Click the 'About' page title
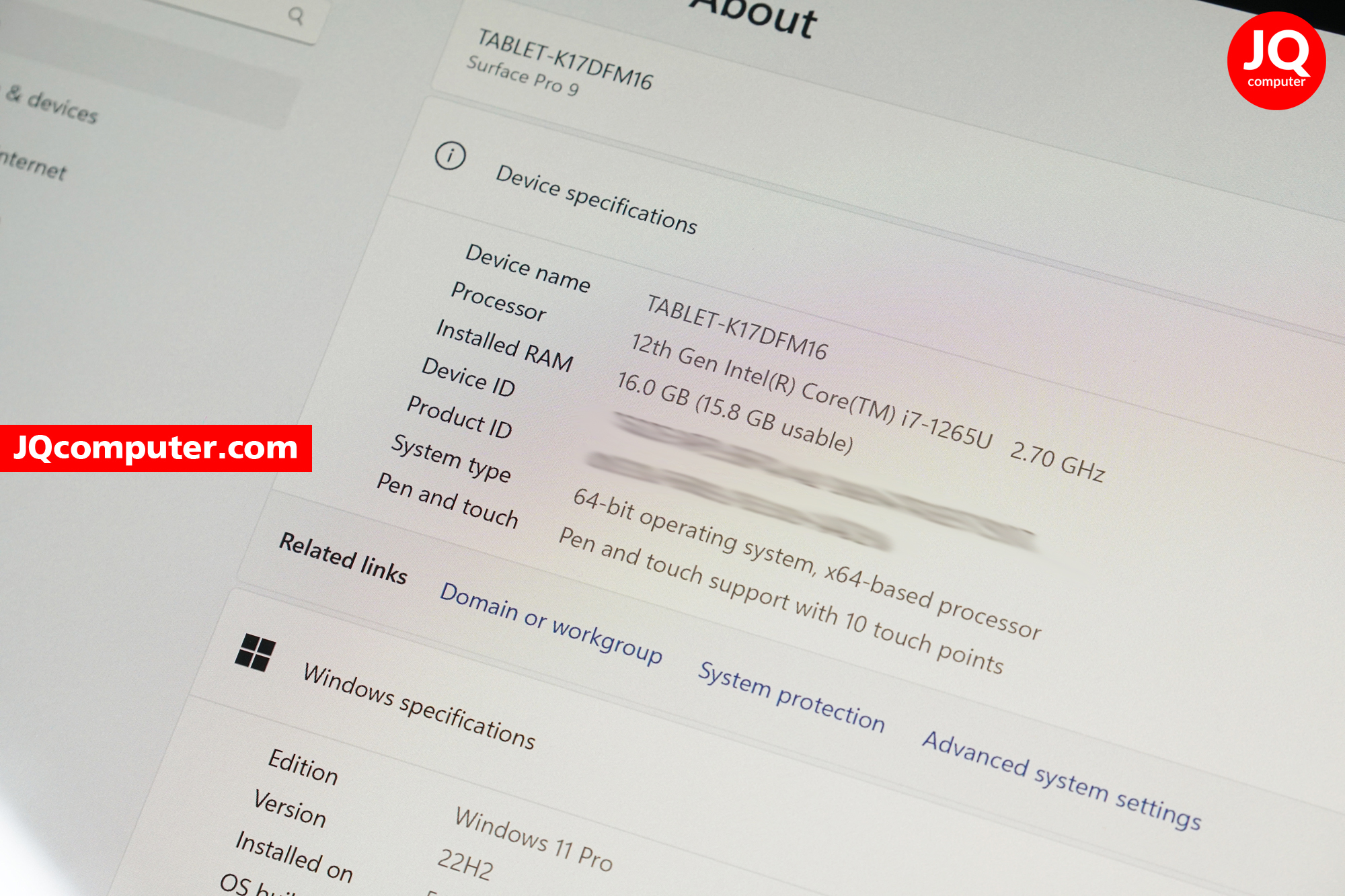The height and width of the screenshot is (896, 1345). (754, 17)
